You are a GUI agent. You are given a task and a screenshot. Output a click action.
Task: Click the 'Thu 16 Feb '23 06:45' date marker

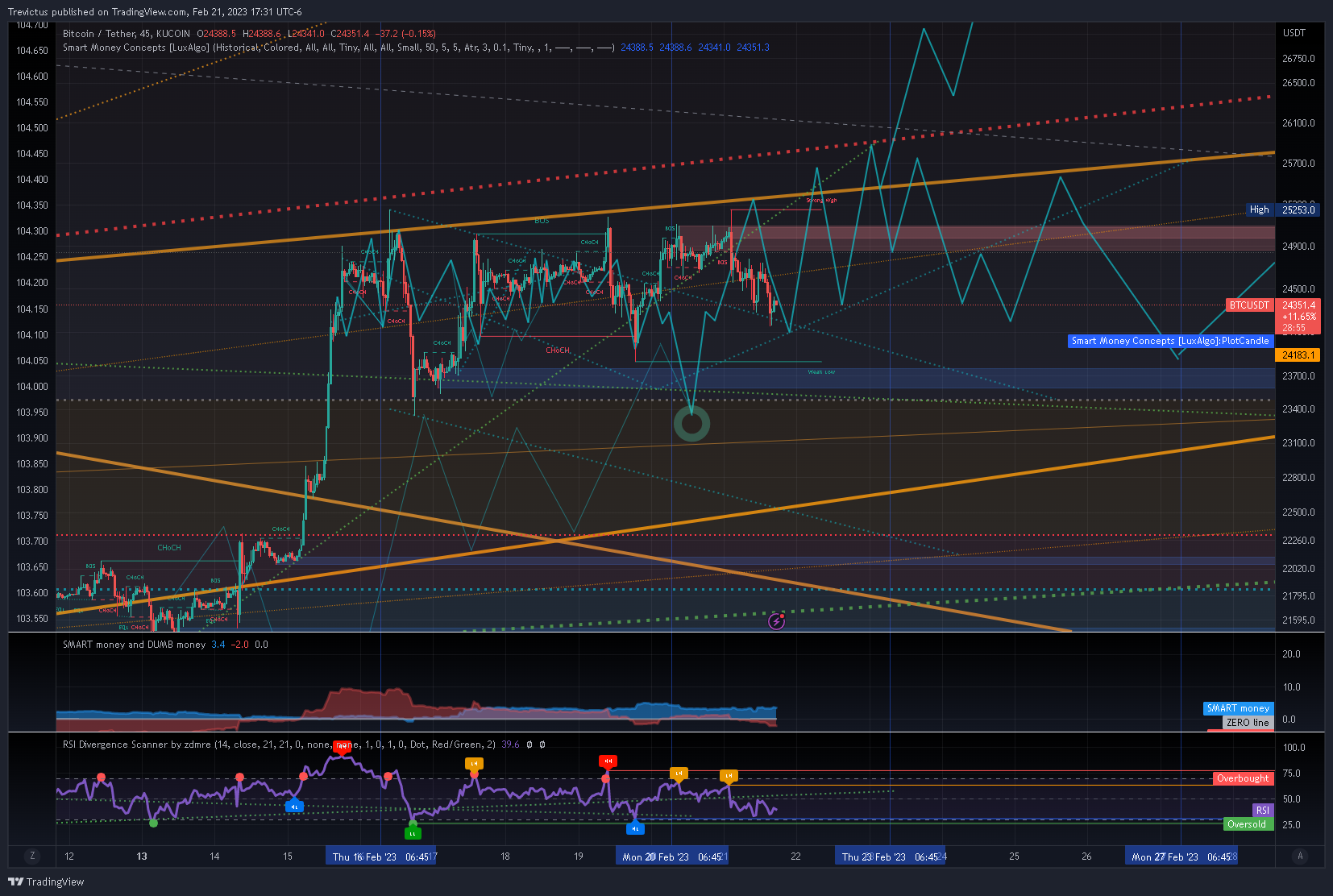[381, 857]
